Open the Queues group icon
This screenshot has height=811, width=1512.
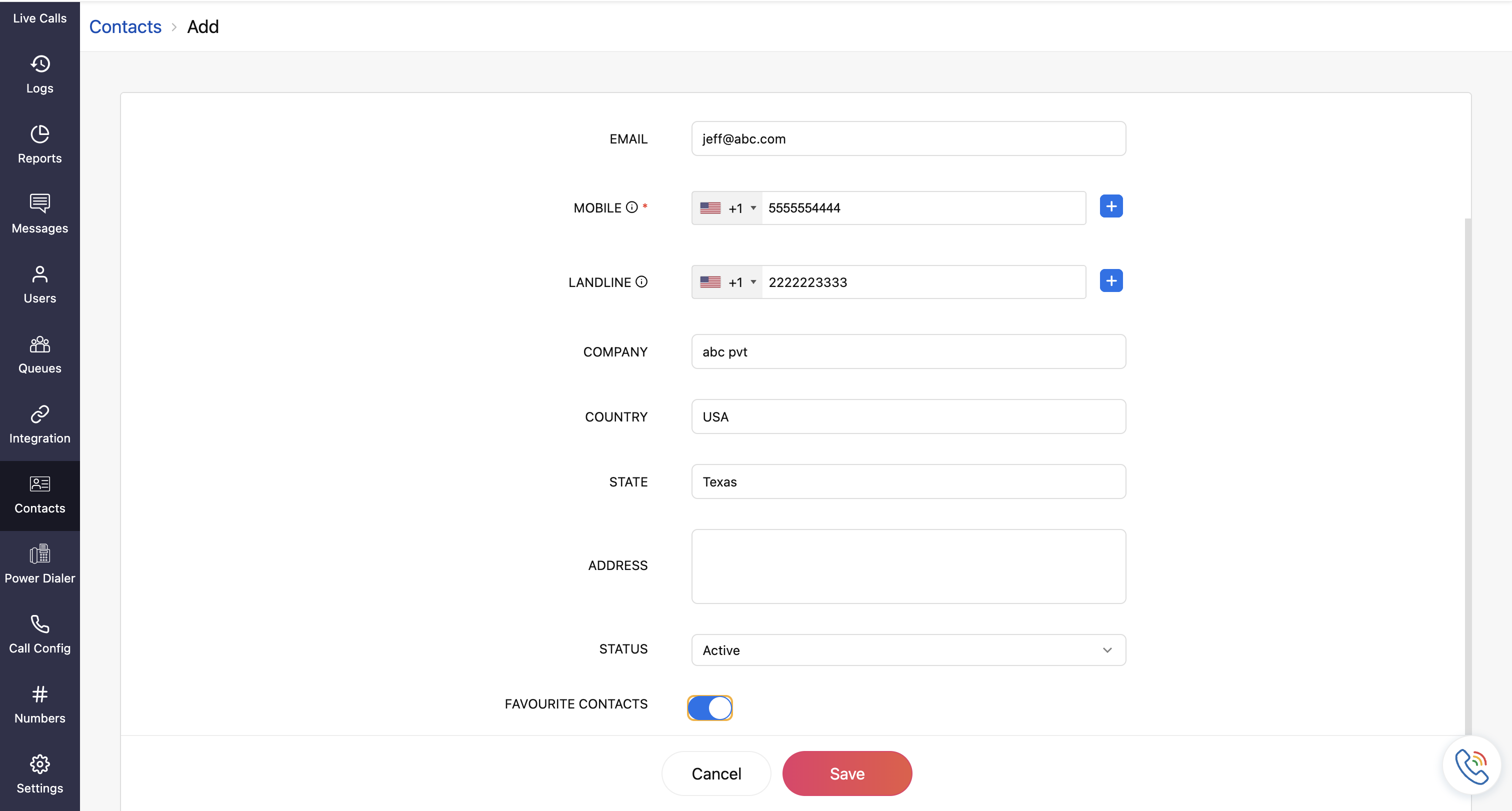40,344
